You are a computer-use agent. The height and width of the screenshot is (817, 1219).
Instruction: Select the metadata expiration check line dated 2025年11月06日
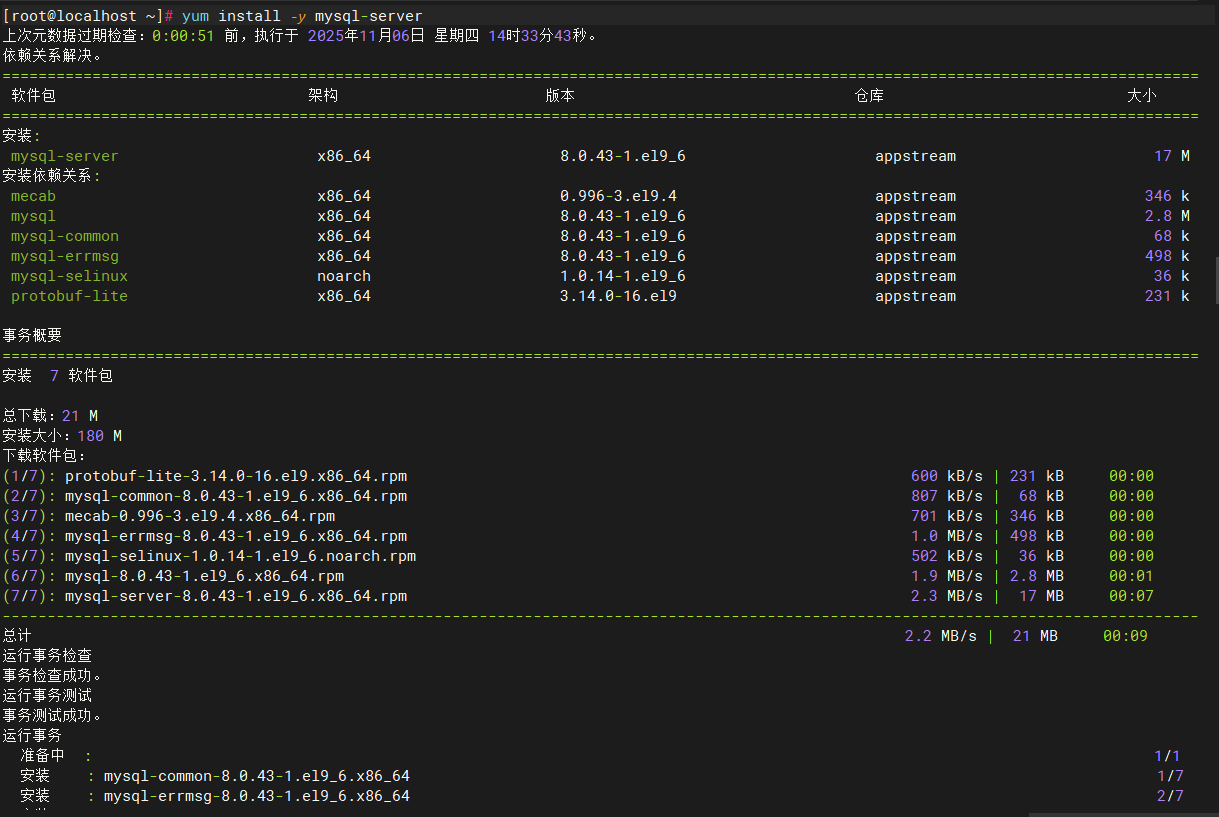[300, 36]
